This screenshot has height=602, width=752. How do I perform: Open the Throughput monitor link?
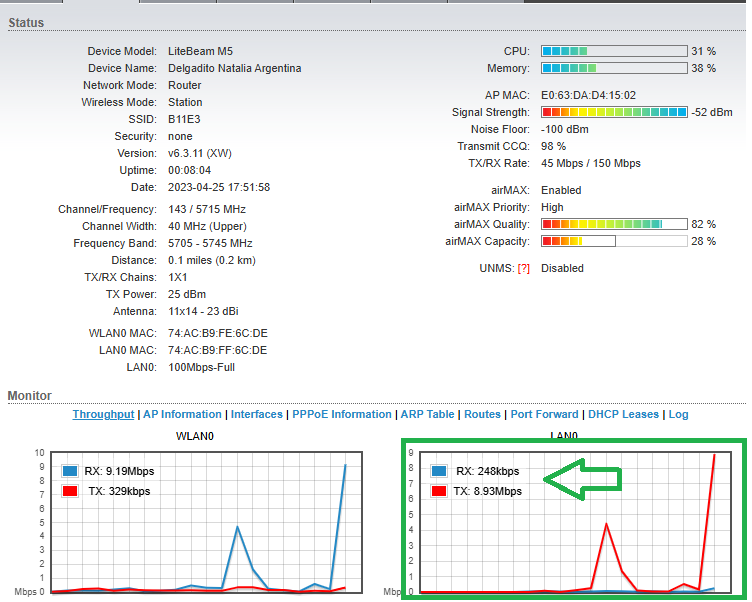point(103,414)
